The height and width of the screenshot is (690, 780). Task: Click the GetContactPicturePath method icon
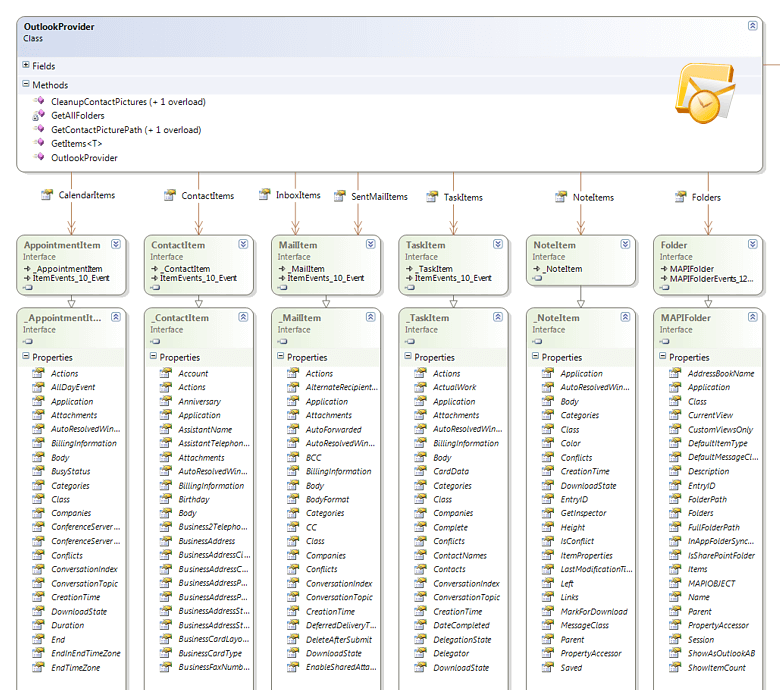click(x=39, y=129)
